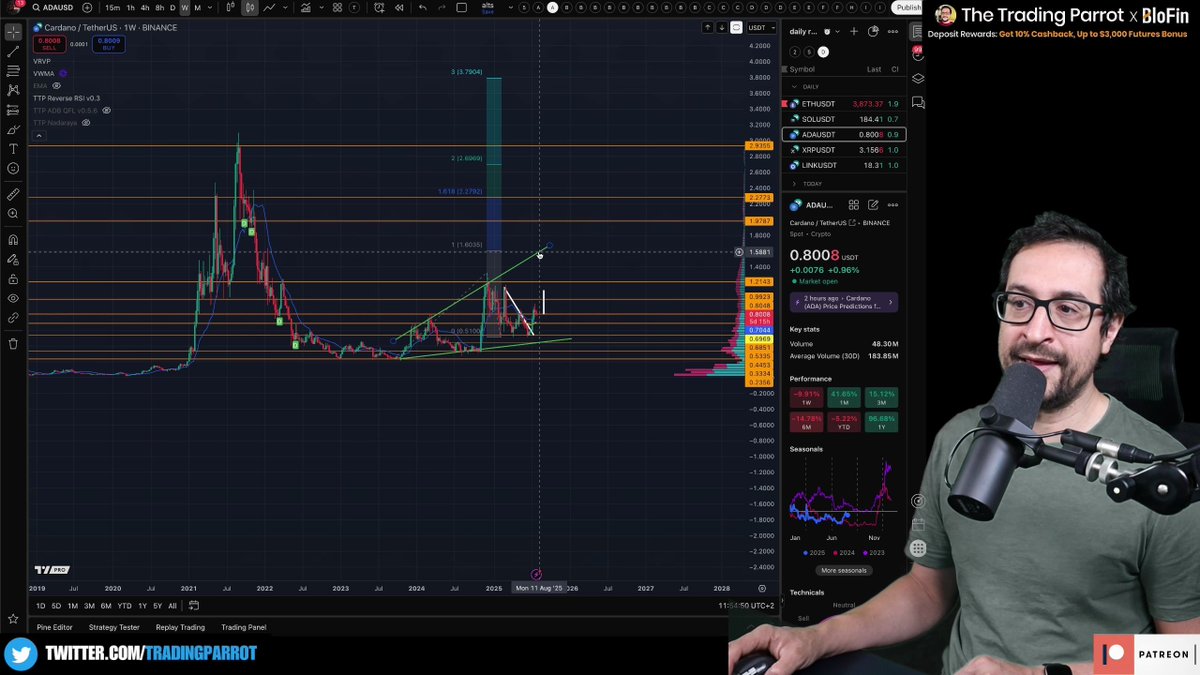The height and width of the screenshot is (675, 1200).
Task: Open the timeframe dropdown arrow
Action: tap(210, 8)
